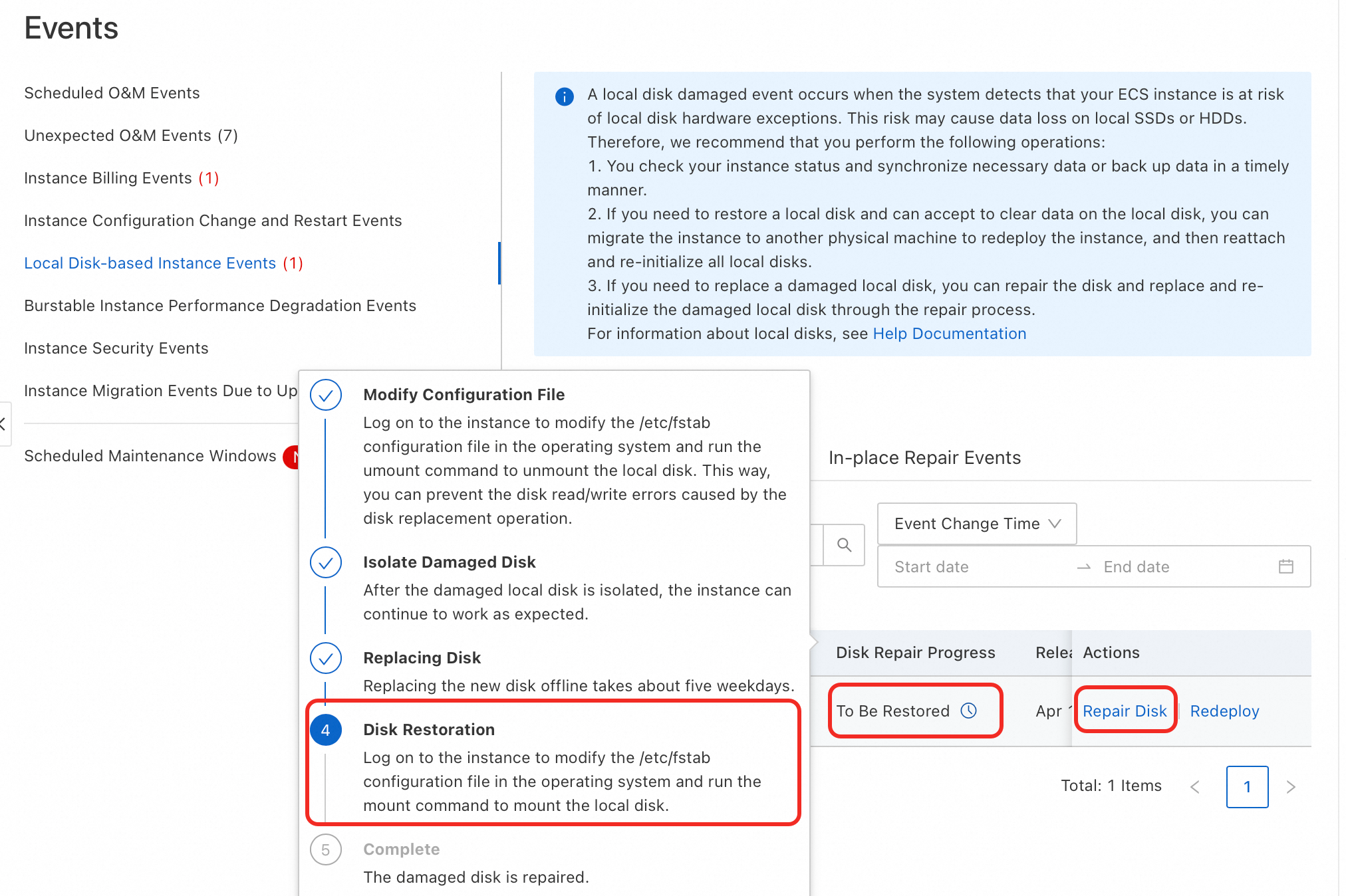Image resolution: width=1346 pixels, height=896 pixels.
Task: Click the Isolate Damaged Disk checkmark icon
Action: [326, 563]
